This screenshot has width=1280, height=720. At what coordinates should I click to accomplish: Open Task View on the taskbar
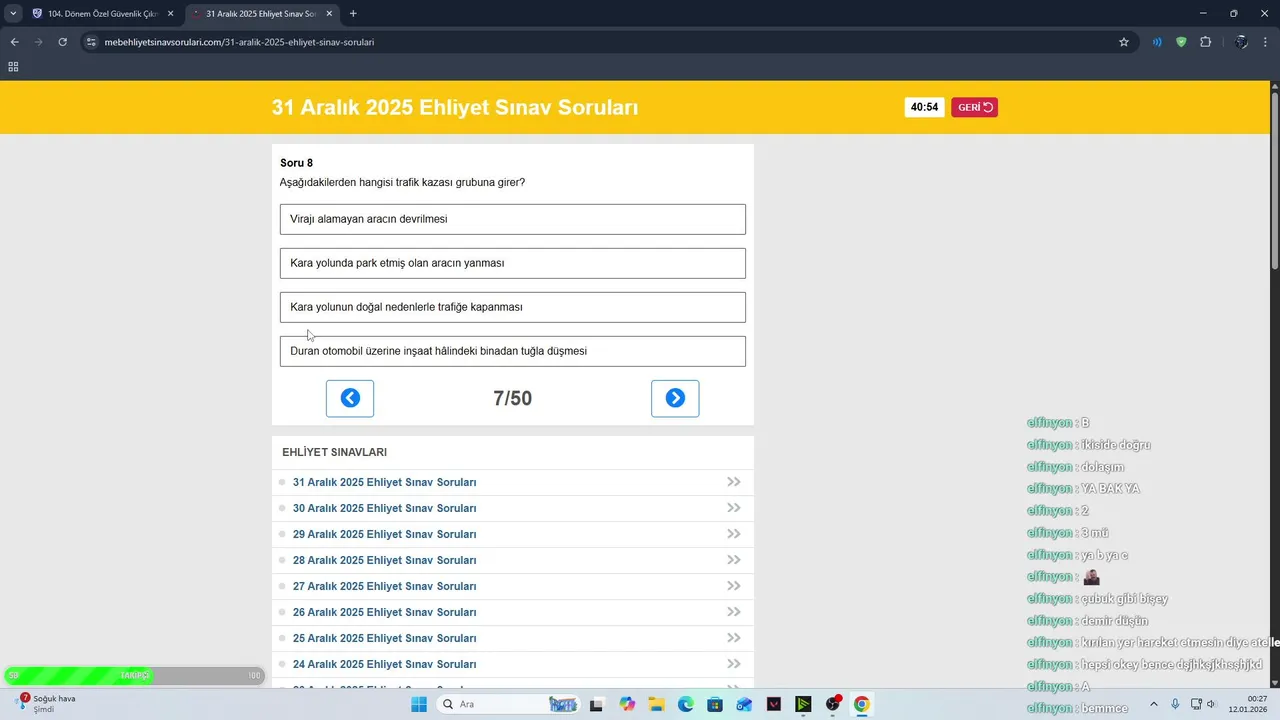[x=597, y=704]
